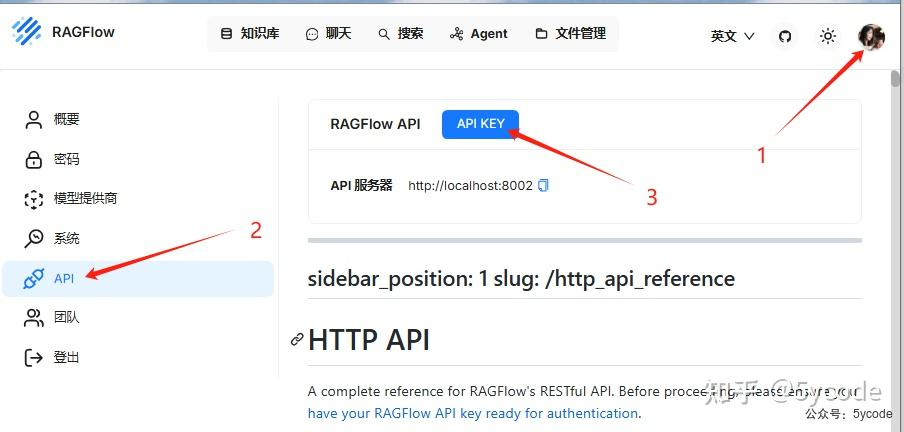Open the 密码 settings page
Image resolution: width=904 pixels, height=432 pixels.
(66, 159)
